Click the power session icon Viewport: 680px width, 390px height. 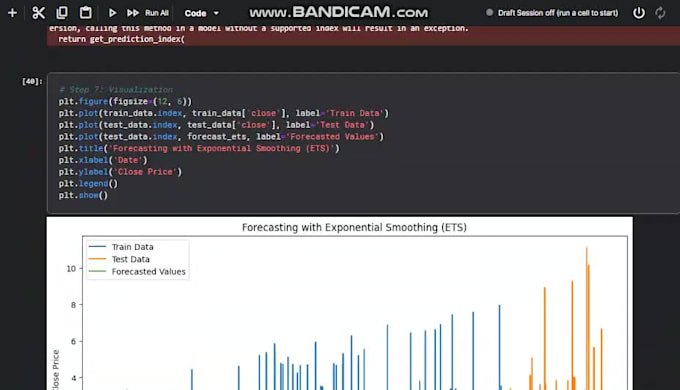[x=638, y=13]
